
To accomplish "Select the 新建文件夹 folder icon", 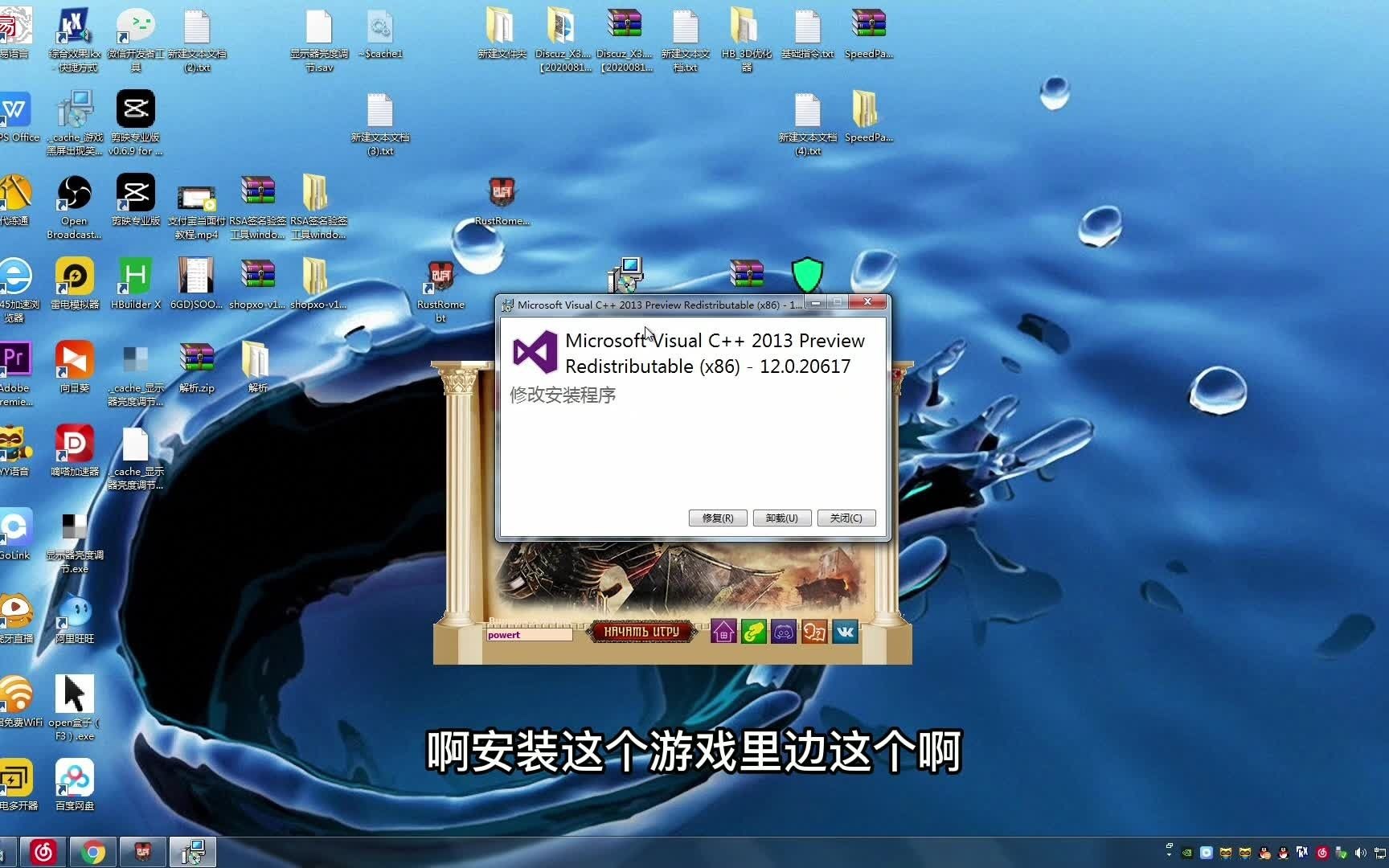I will [502, 33].
